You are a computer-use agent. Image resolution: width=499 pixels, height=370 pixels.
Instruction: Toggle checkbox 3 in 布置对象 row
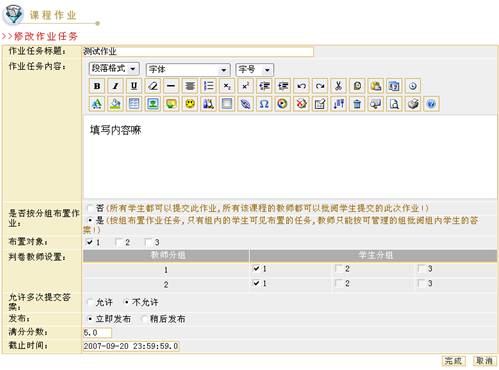[x=148, y=242]
